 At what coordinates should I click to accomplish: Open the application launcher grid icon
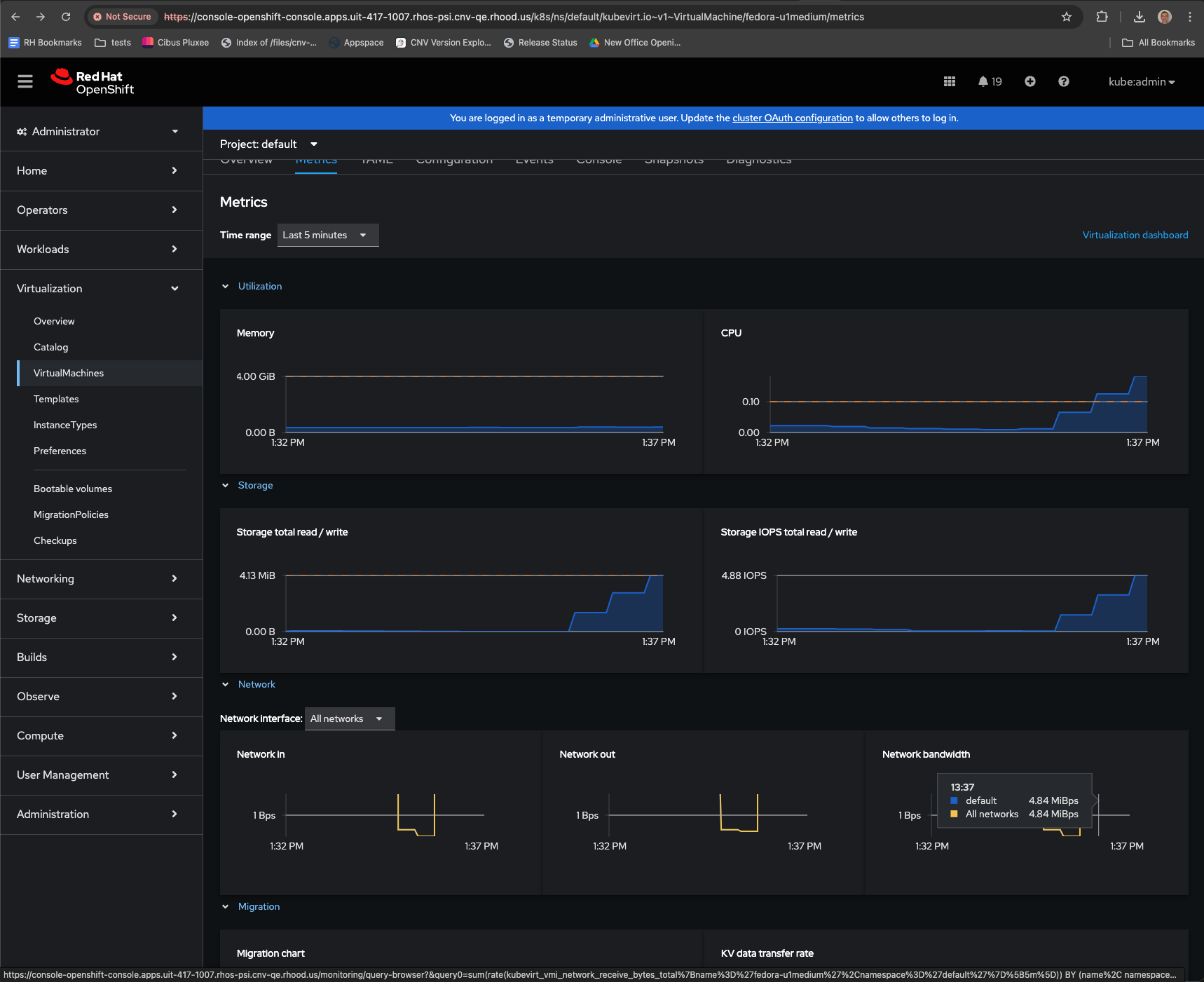950,81
